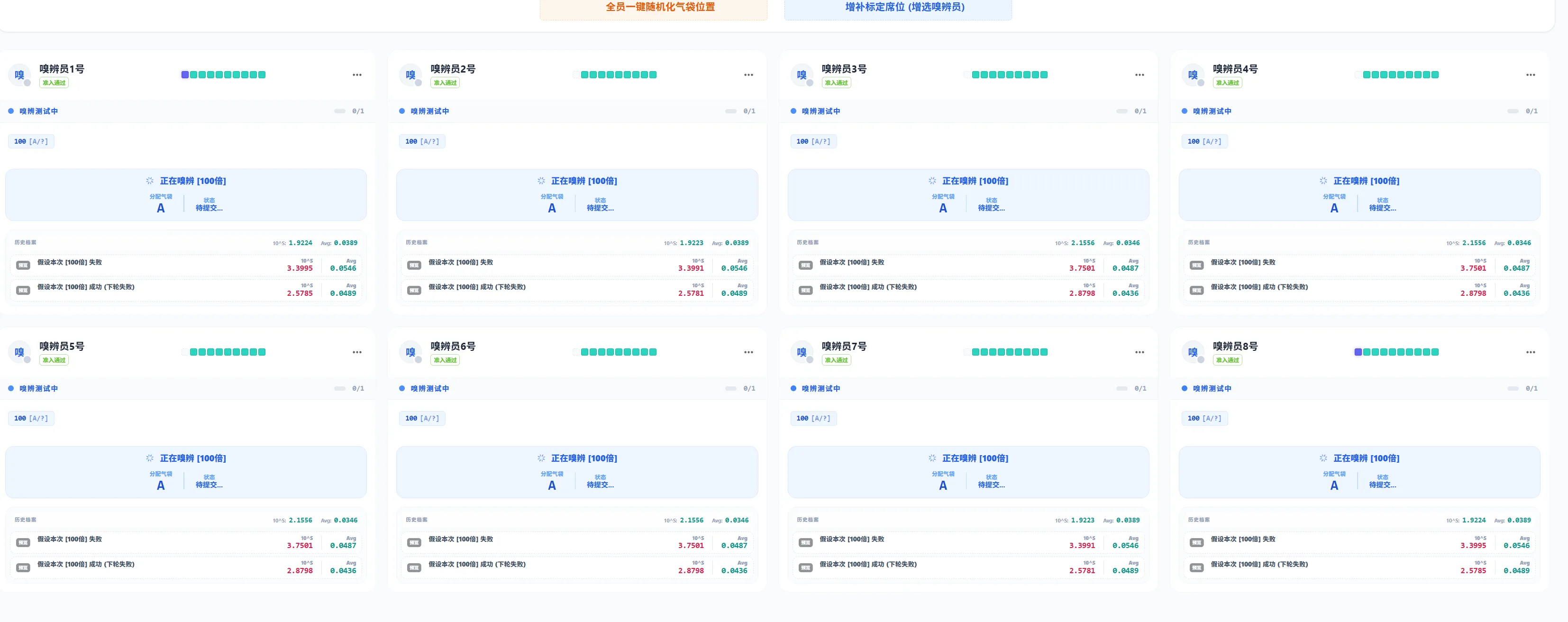Click the spinner icon in 嗅辨员4号 正在嗅辨 panel
The height and width of the screenshot is (622, 1568).
coord(1323,181)
